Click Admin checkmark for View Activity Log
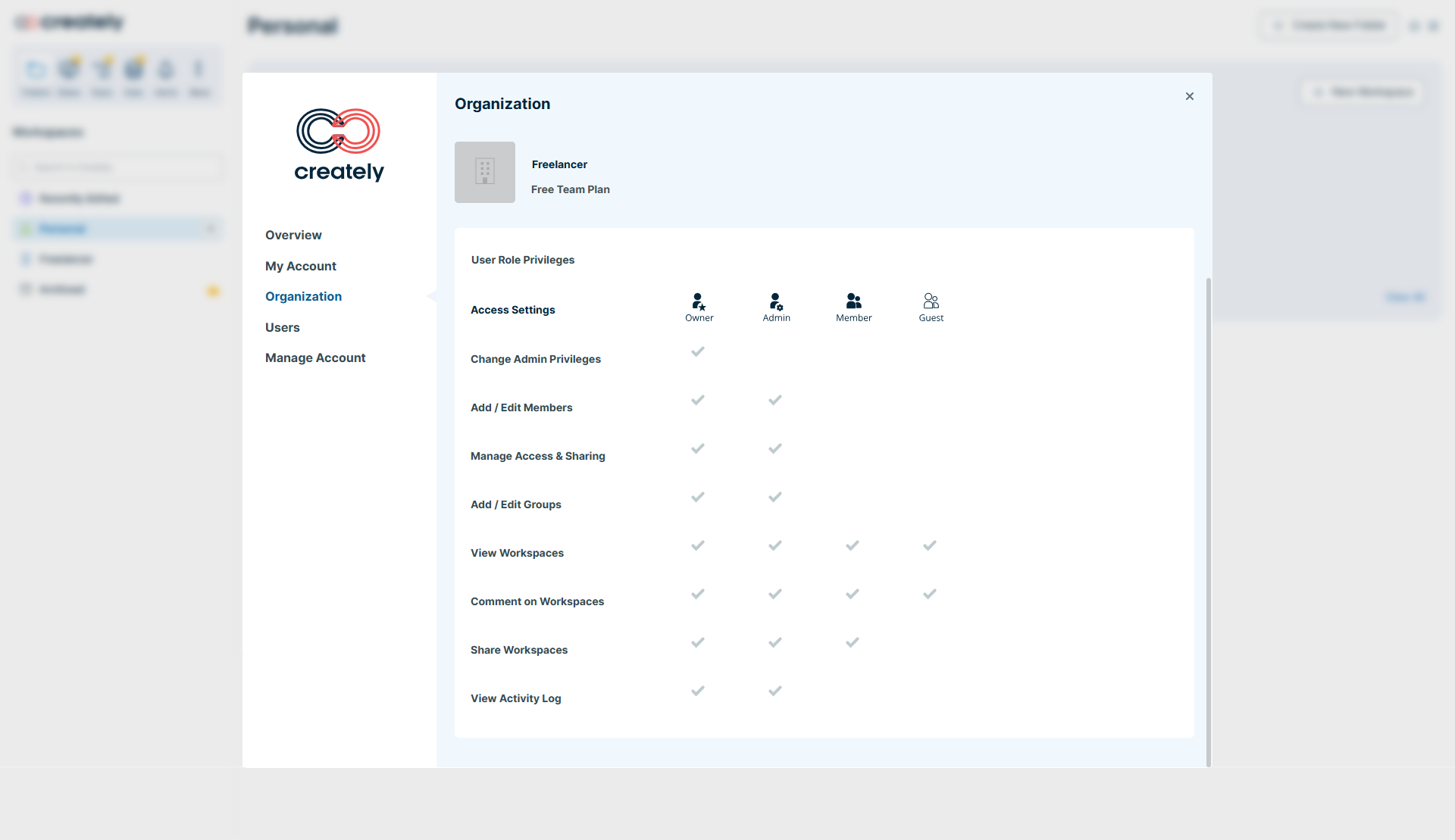Screen dimensions: 1455x840 (775, 691)
